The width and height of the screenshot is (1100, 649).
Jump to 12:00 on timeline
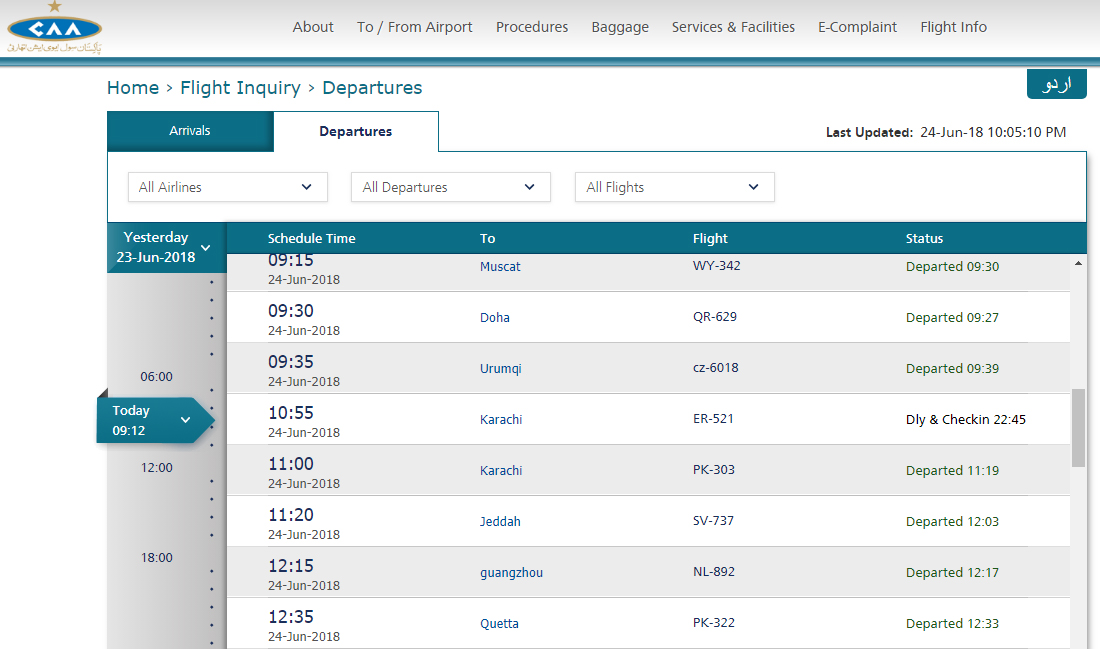click(156, 467)
